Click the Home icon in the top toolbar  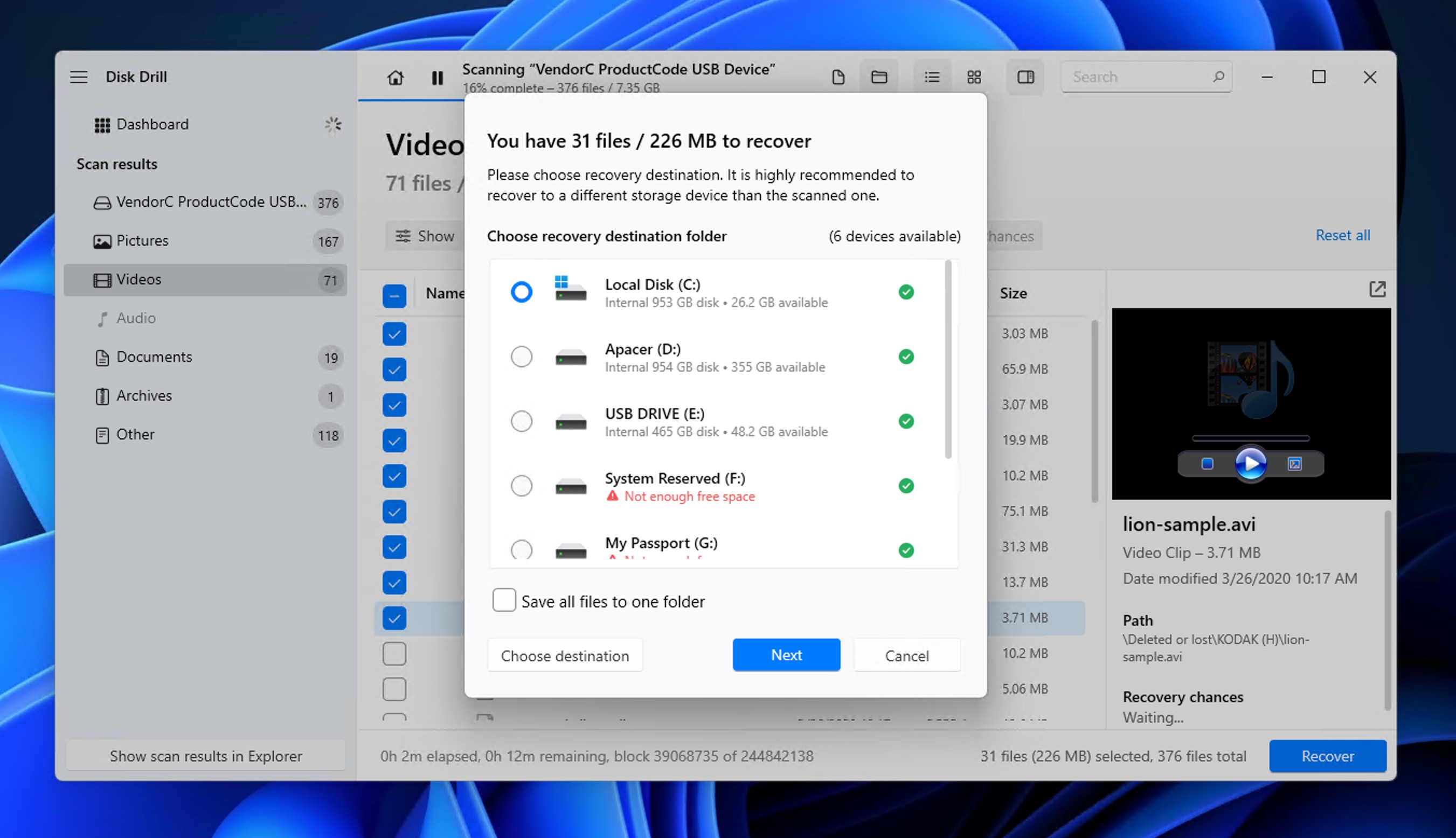395,78
